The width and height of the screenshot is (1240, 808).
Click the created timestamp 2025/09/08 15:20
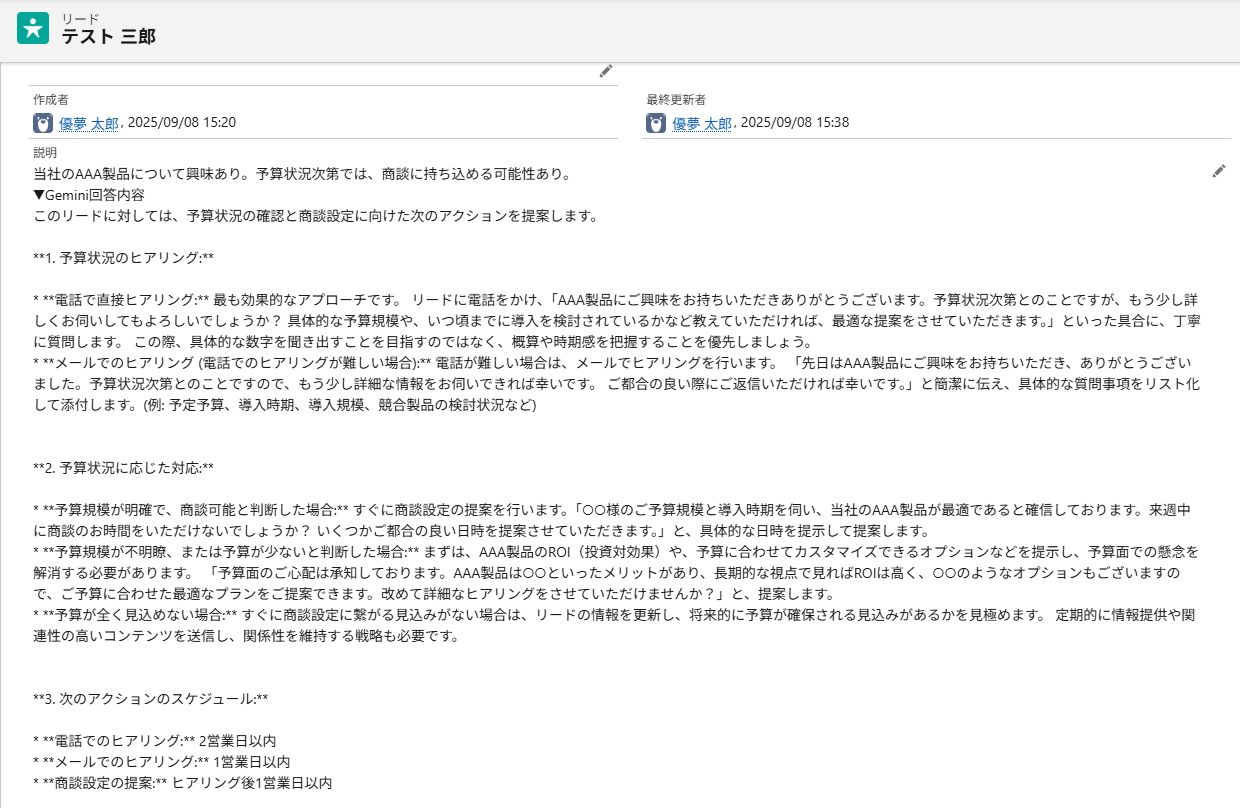point(181,123)
